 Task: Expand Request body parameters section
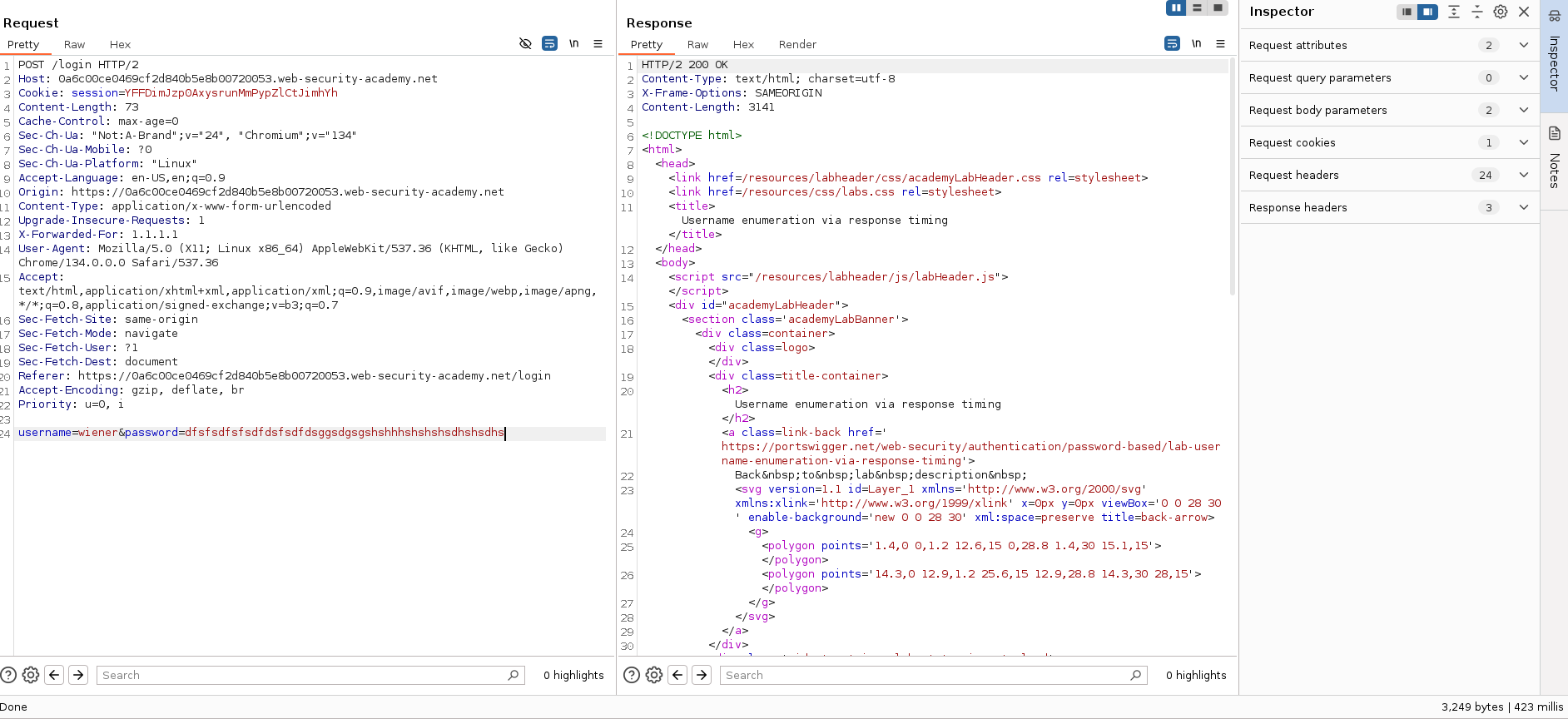tap(1523, 110)
